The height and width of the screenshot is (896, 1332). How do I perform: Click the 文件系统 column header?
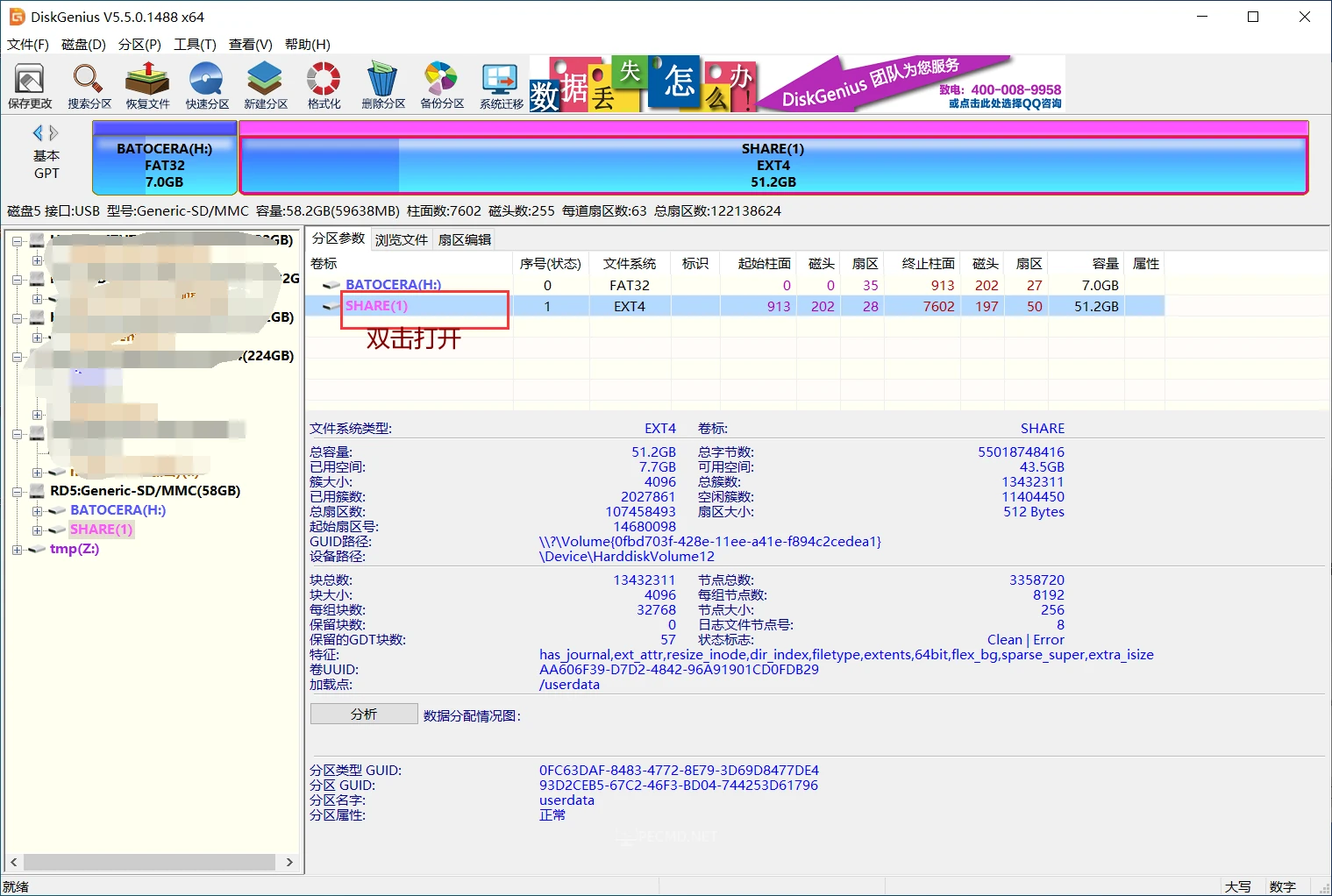[630, 264]
